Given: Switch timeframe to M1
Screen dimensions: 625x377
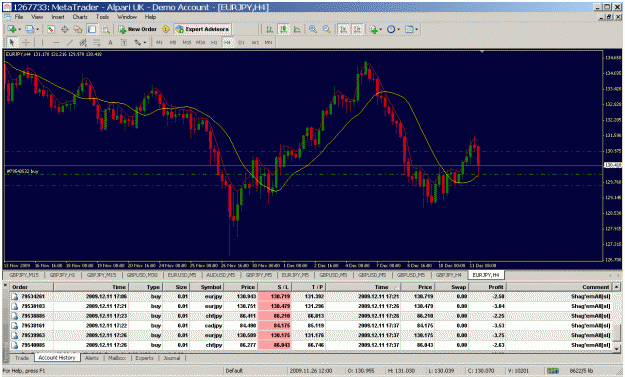Looking at the screenshot, I should click(x=159, y=42).
